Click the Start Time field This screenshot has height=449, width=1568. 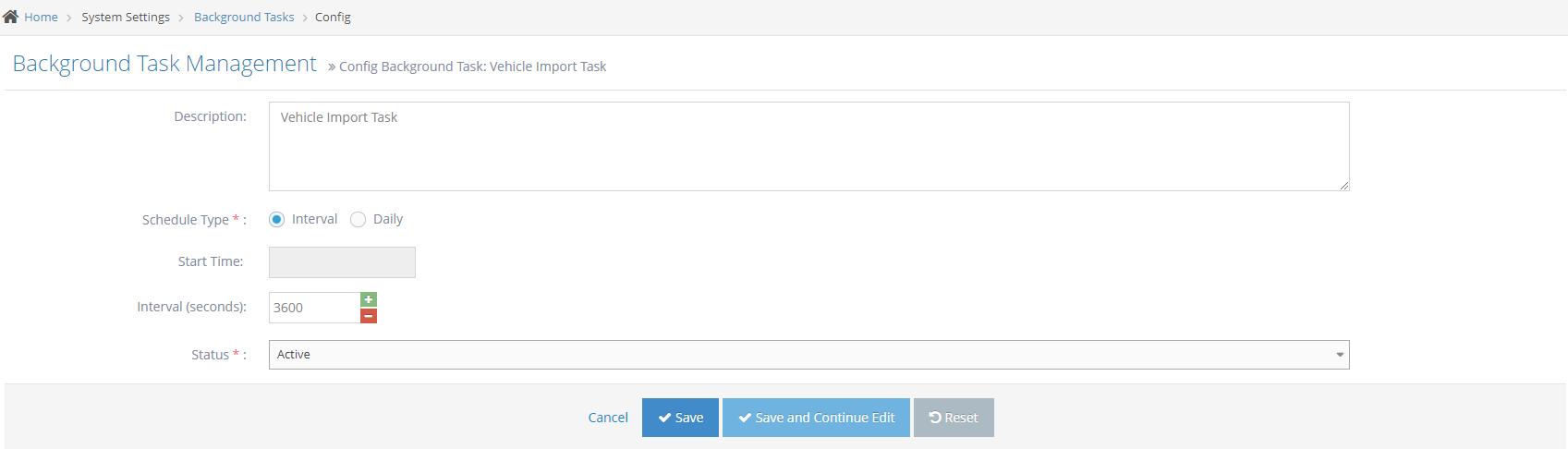click(x=342, y=262)
